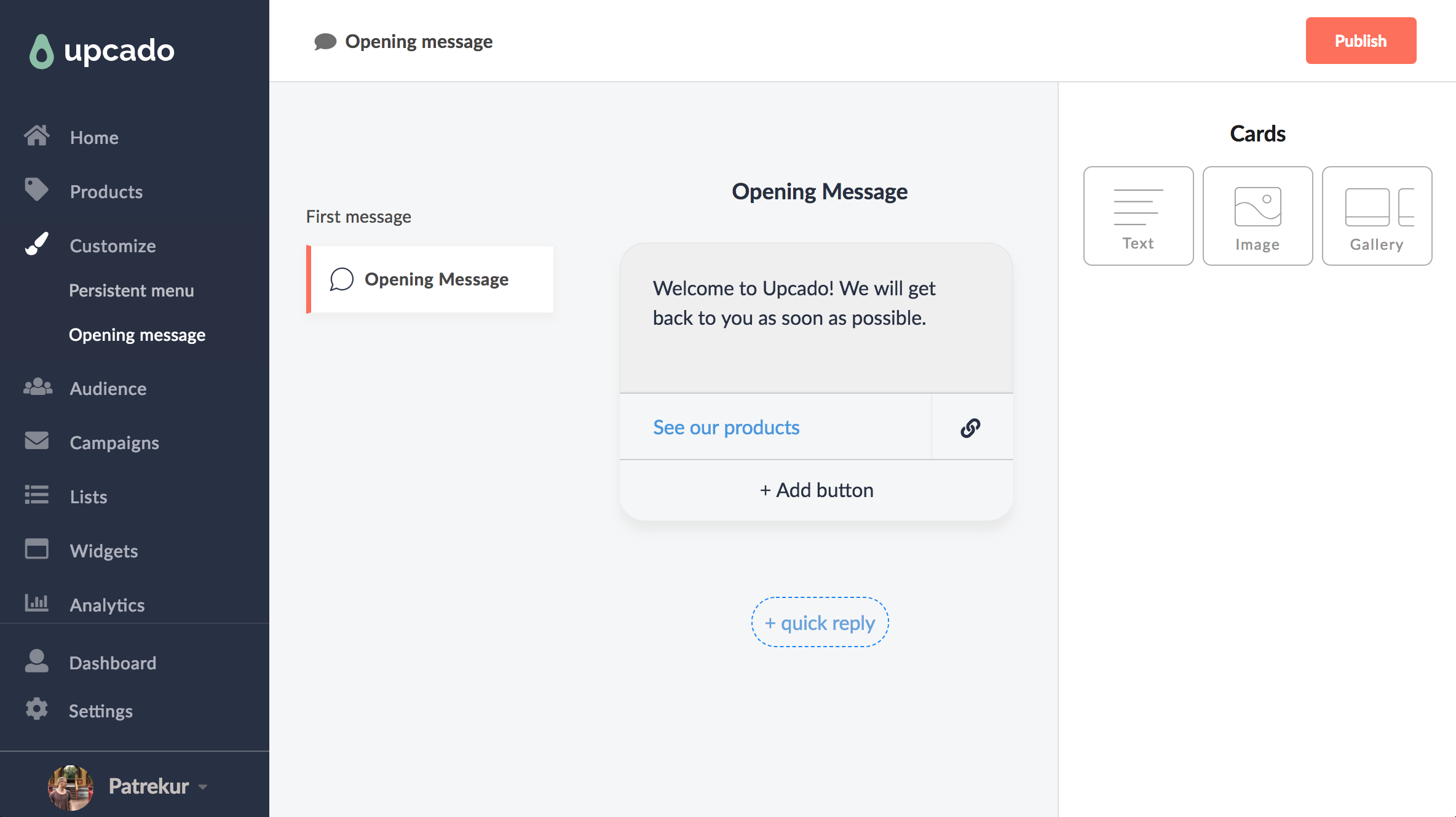Click the link icon beside See our products
The image size is (1456, 817).
point(970,428)
